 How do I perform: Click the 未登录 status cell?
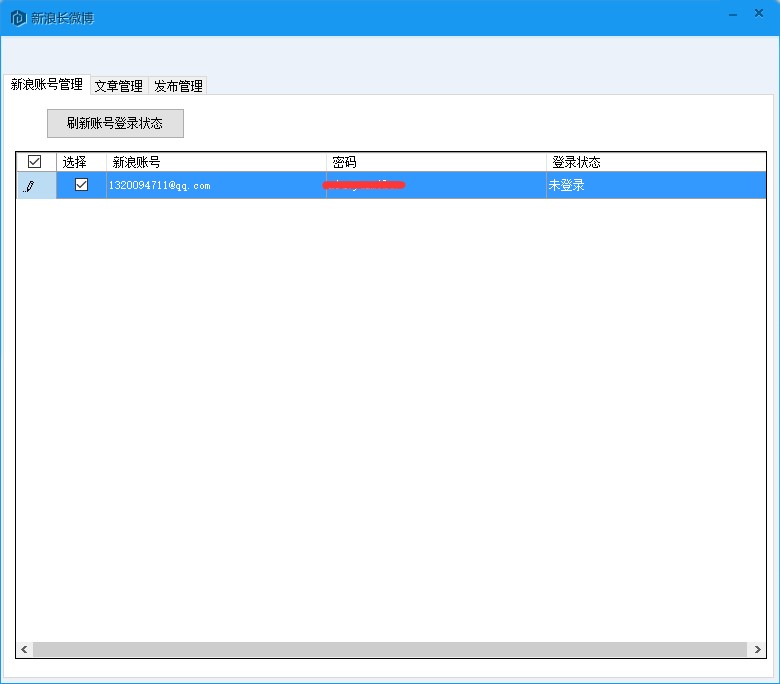coord(656,185)
